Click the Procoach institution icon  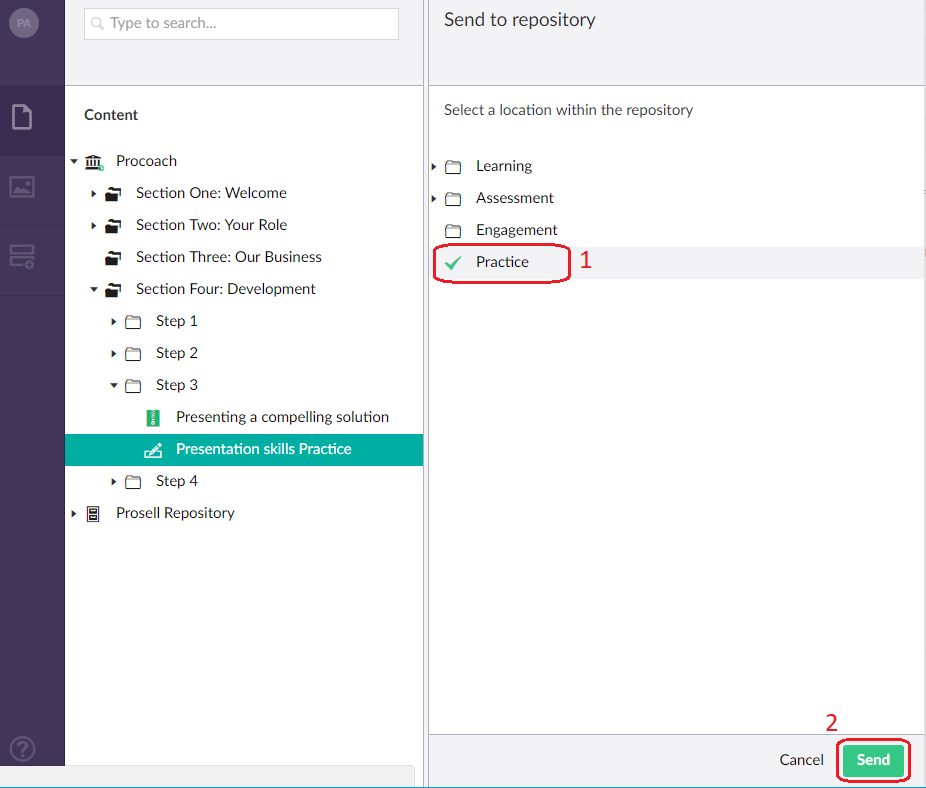[93, 160]
